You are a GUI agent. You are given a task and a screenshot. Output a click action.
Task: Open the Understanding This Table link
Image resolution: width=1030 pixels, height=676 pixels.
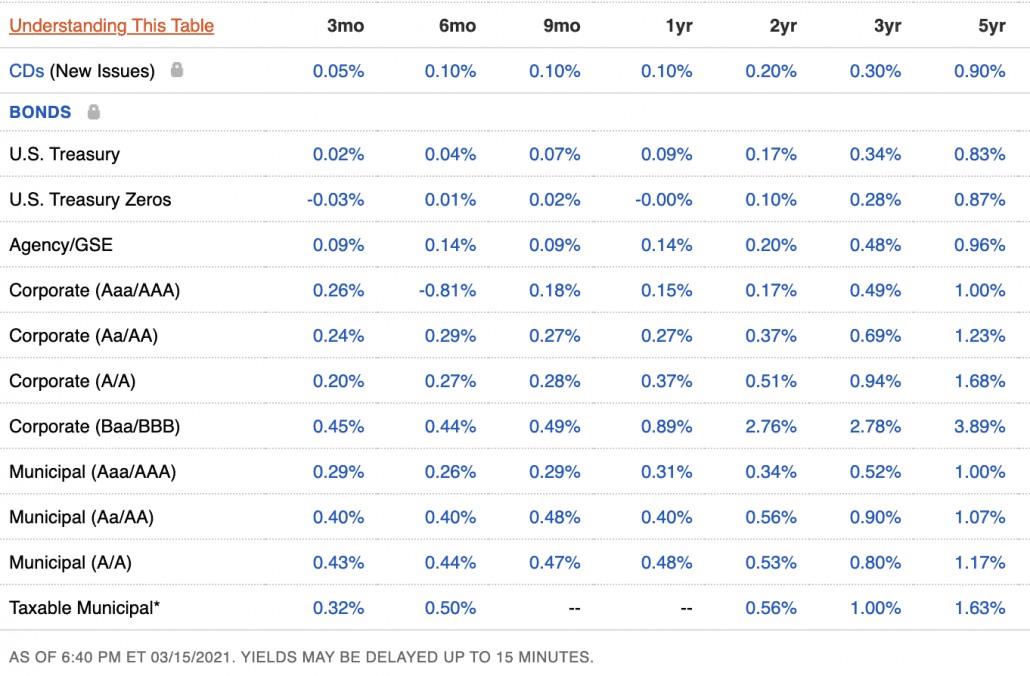112,26
